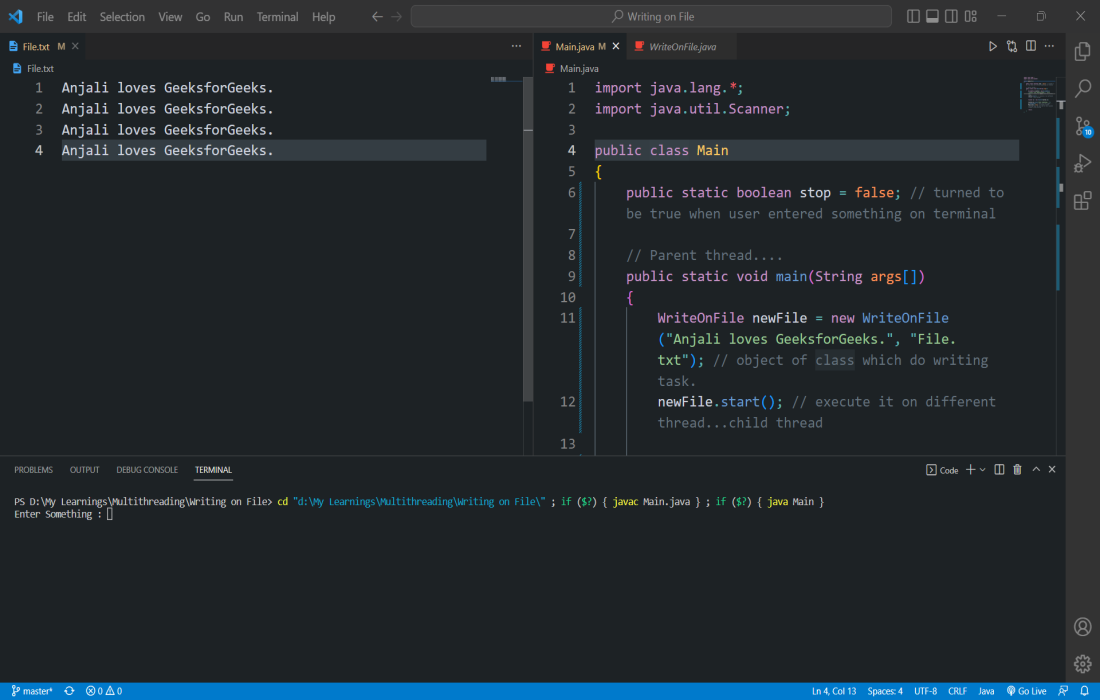The height and width of the screenshot is (700, 1100).
Task: Open the Go menu
Action: point(203,17)
